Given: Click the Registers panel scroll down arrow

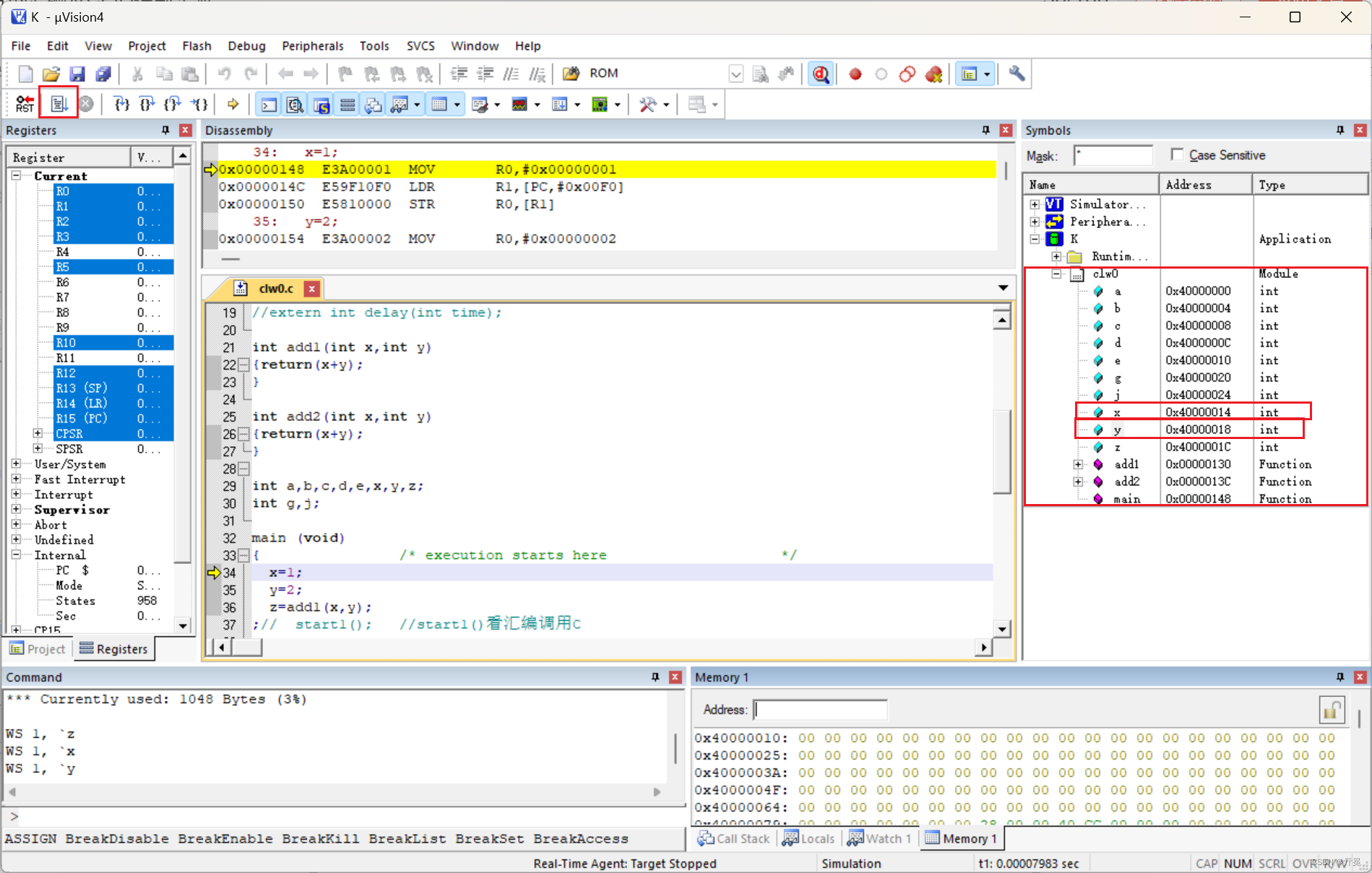Looking at the screenshot, I should (x=183, y=626).
